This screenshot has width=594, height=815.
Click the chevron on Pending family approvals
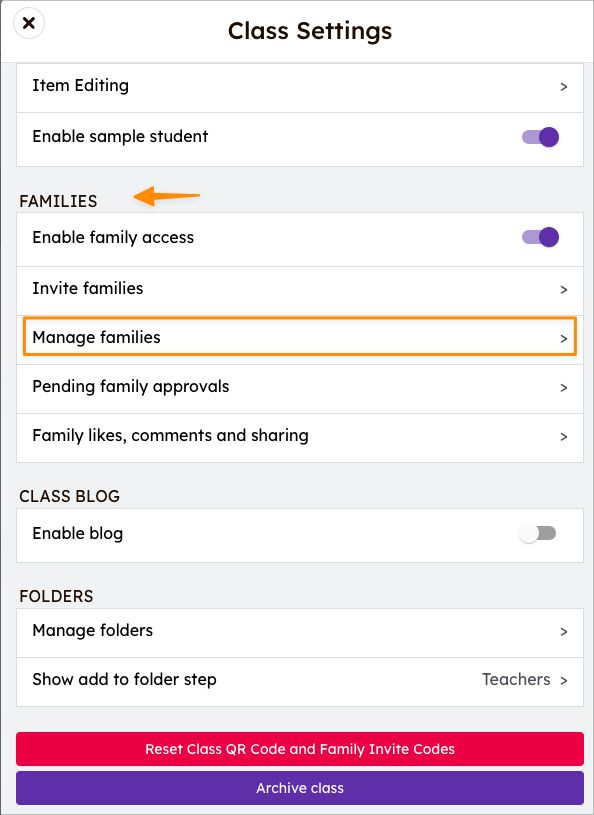(563, 388)
